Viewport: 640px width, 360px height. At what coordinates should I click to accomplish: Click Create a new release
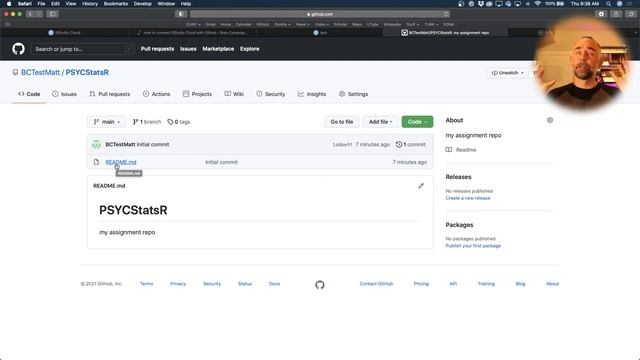[468, 198]
